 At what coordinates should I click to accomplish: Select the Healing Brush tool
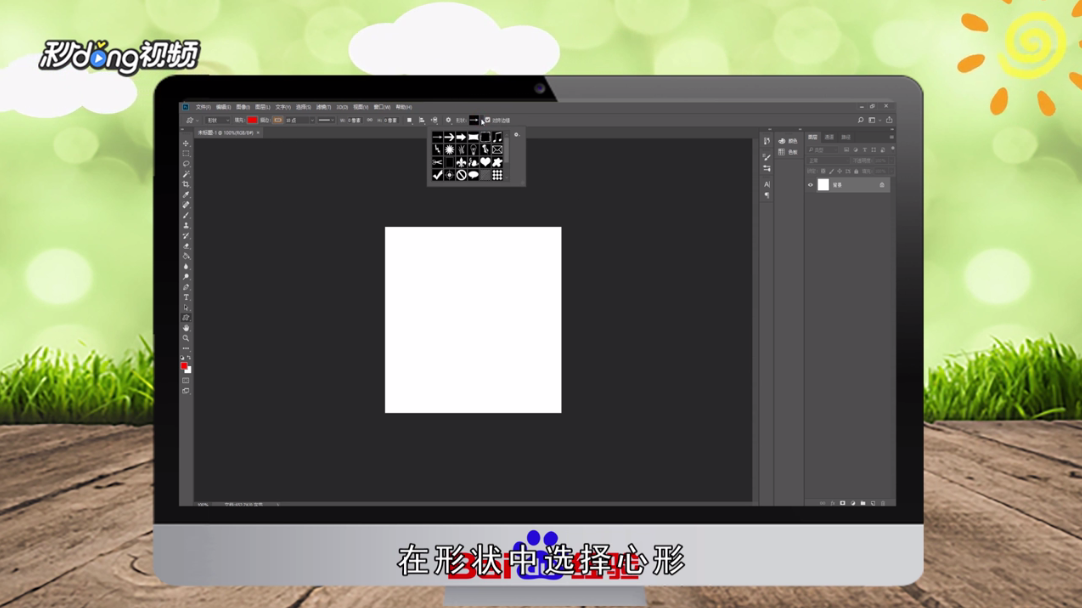[x=186, y=205]
